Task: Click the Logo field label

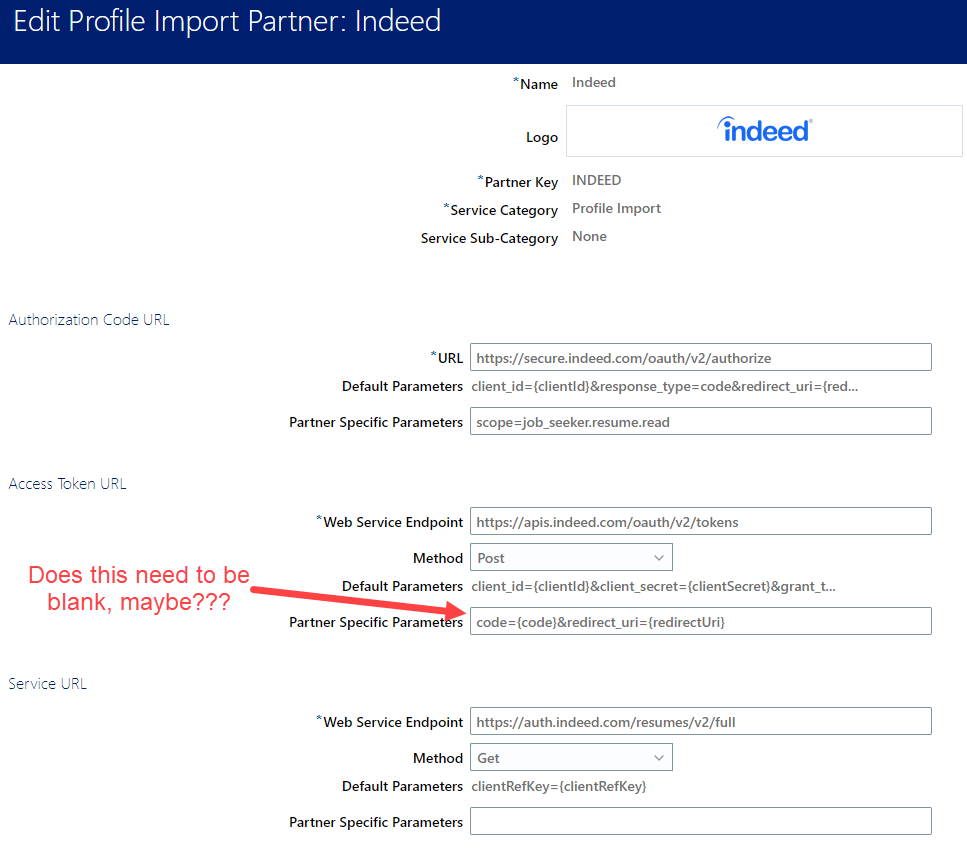Action: [541, 137]
